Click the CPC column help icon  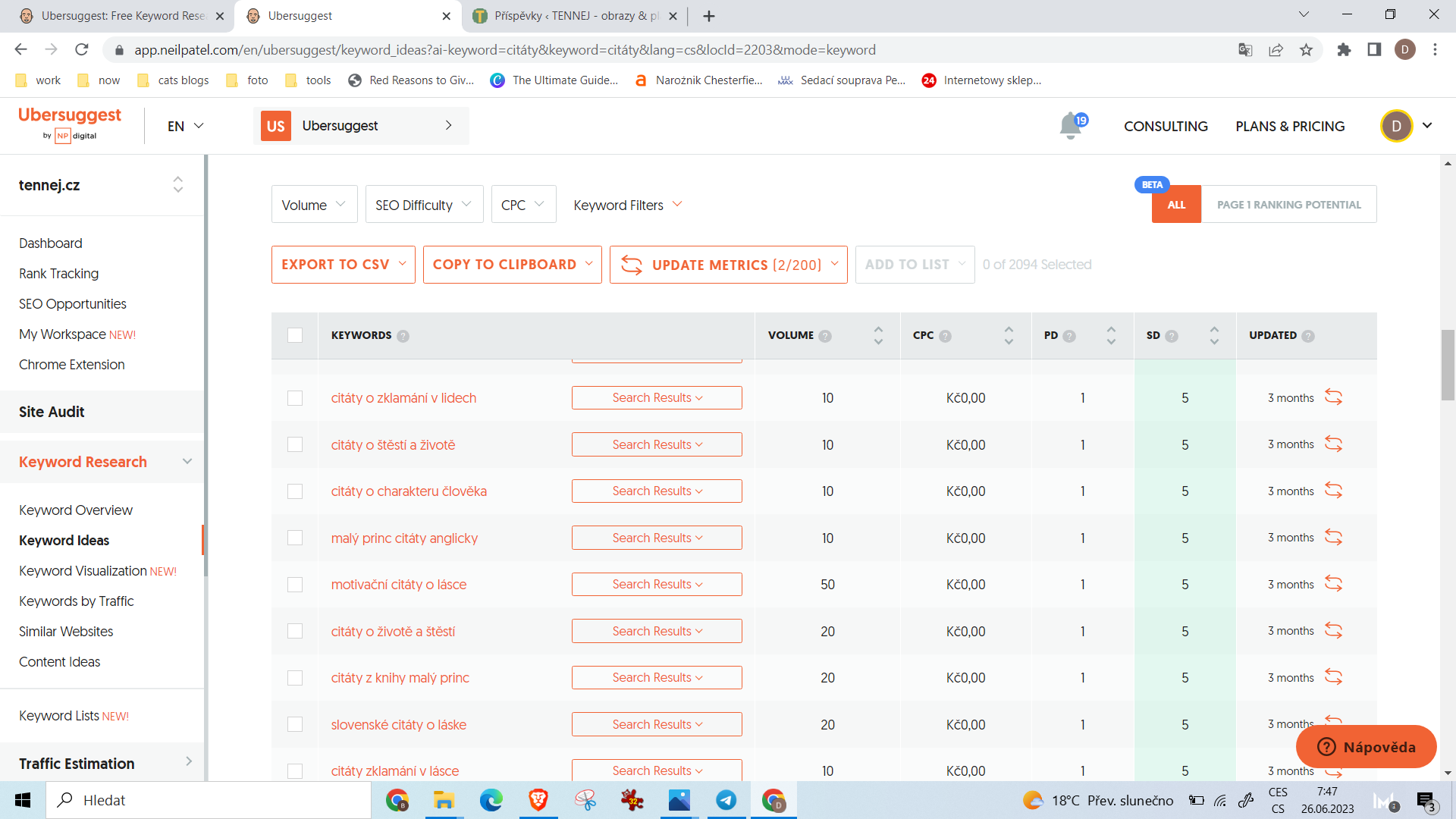(x=945, y=336)
